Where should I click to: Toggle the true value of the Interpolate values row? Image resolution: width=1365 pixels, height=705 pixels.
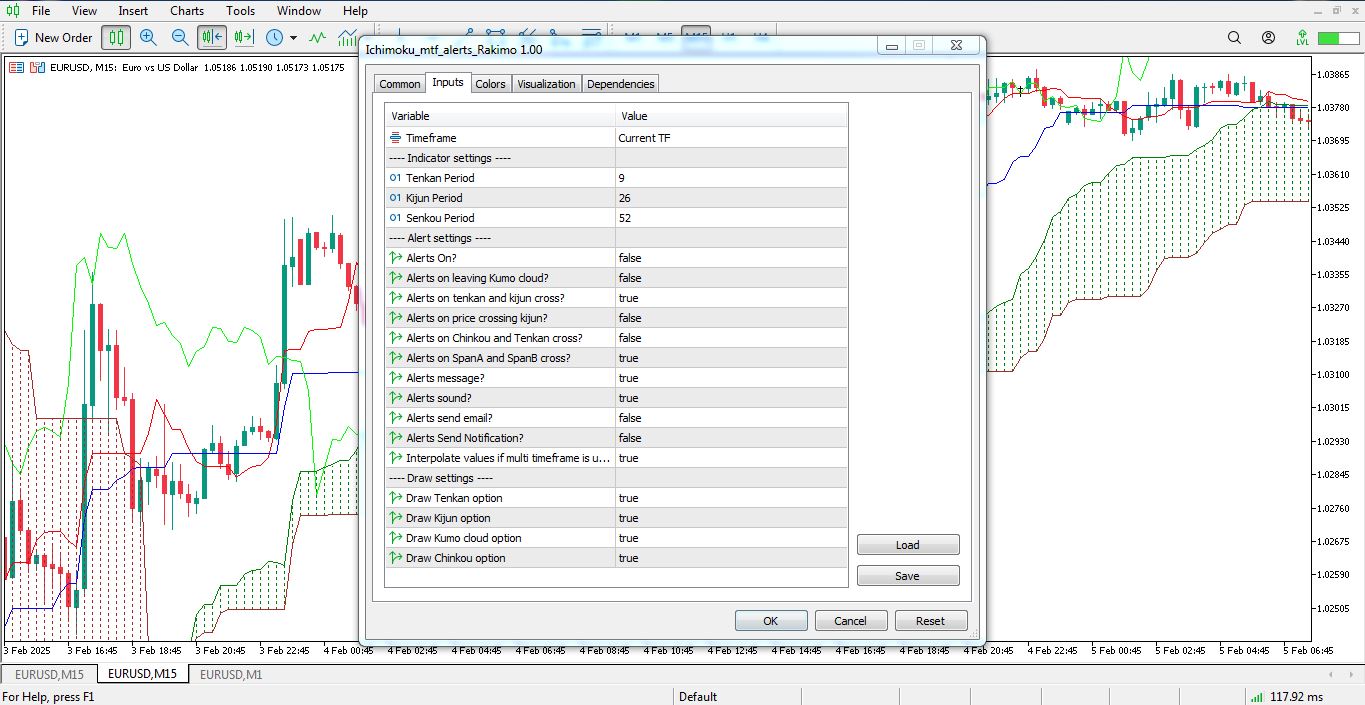[x=731, y=458]
